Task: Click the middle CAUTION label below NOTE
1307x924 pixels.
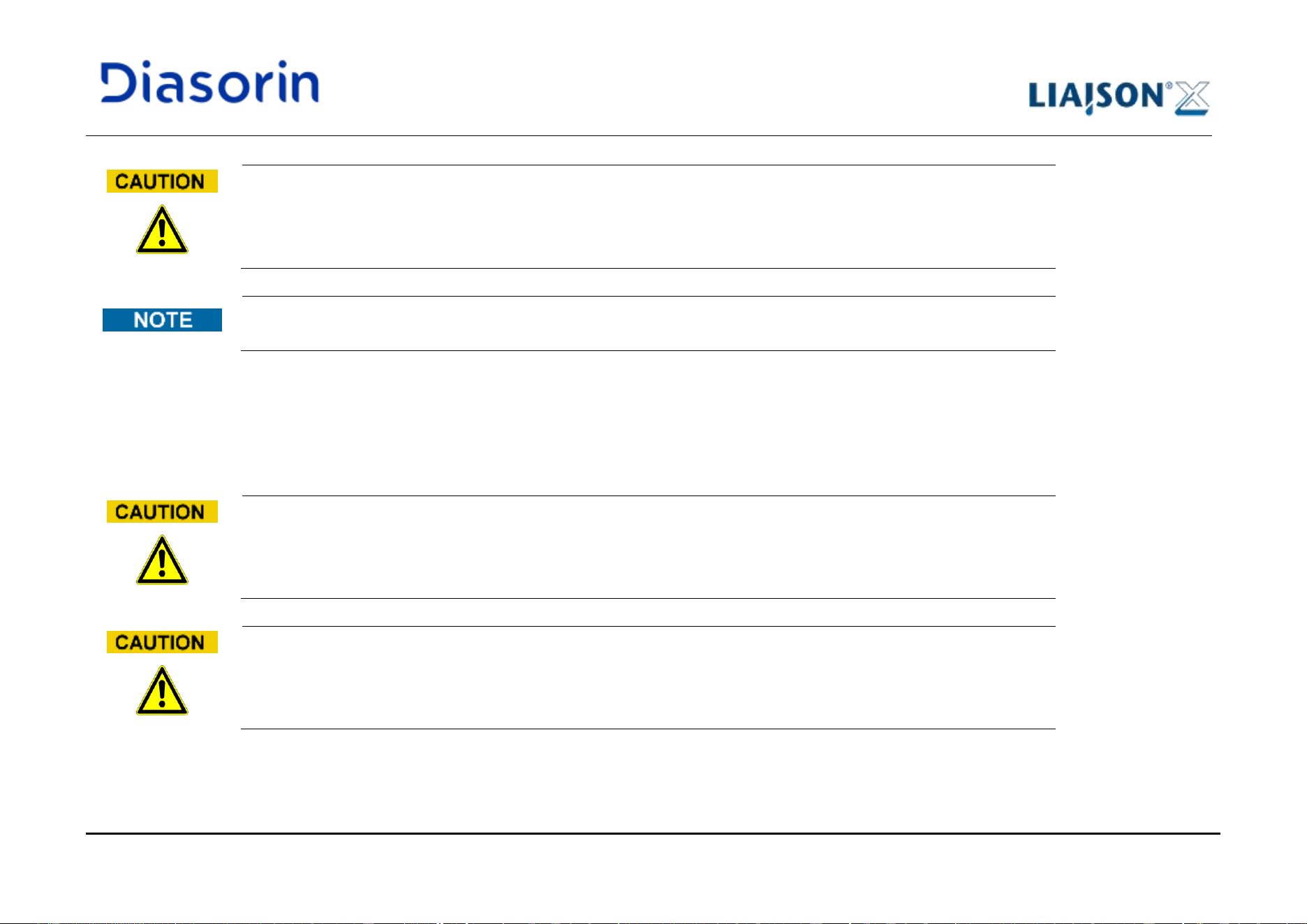Action: (x=162, y=512)
